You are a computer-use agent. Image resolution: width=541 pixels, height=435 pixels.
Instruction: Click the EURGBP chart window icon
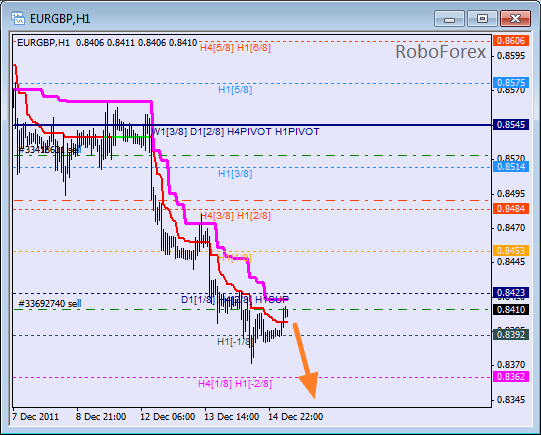[x=18, y=18]
